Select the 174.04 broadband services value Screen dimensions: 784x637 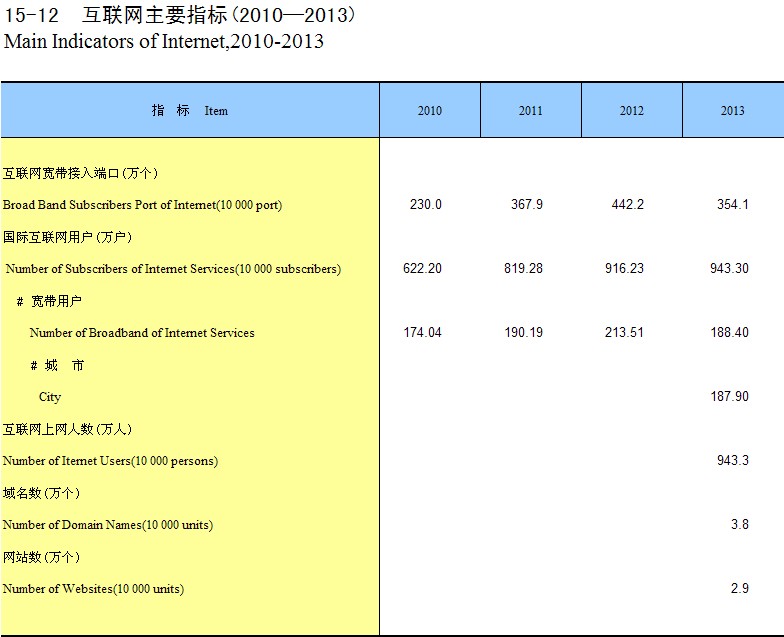422,333
